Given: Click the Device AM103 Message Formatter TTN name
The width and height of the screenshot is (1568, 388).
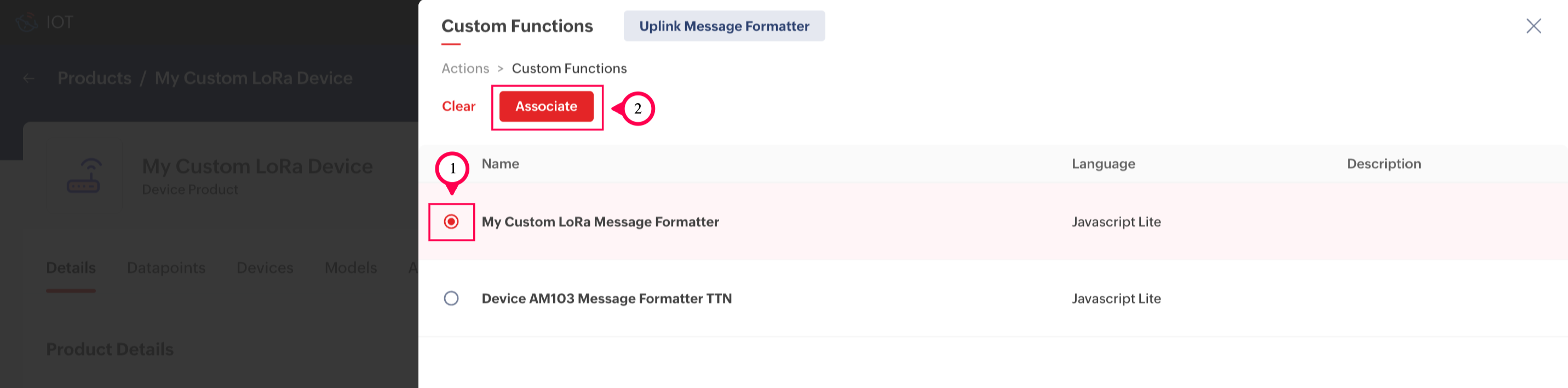Looking at the screenshot, I should [606, 299].
